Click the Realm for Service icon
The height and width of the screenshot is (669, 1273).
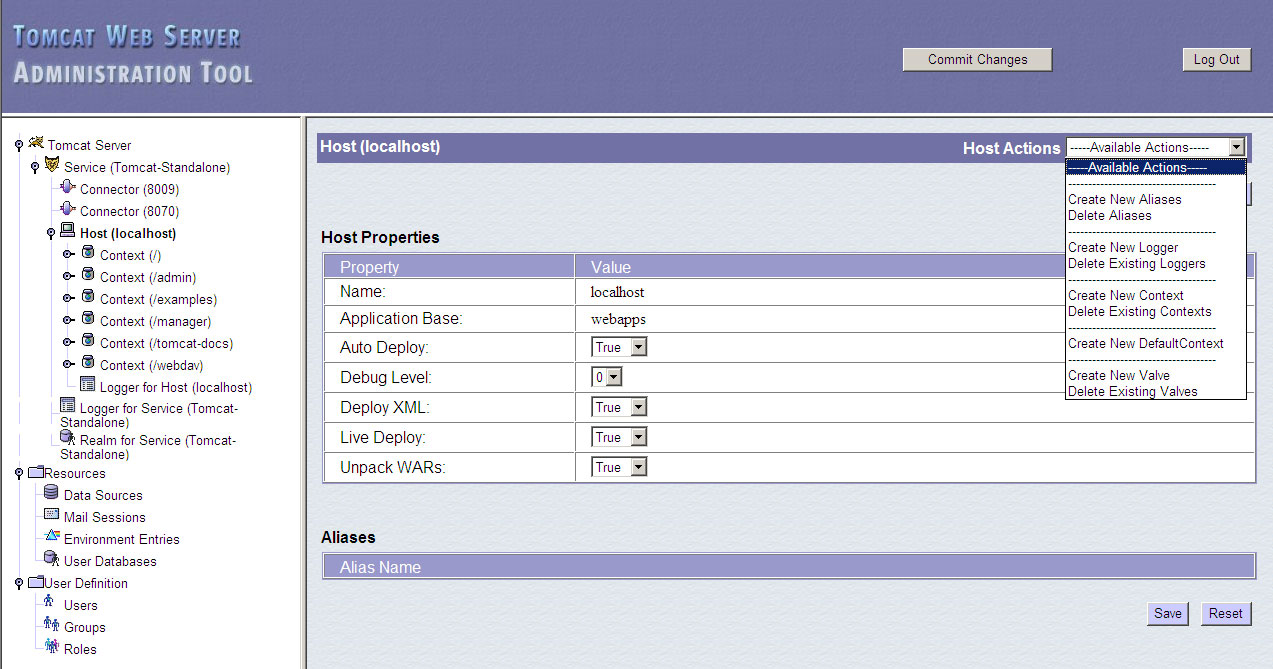click(67, 437)
